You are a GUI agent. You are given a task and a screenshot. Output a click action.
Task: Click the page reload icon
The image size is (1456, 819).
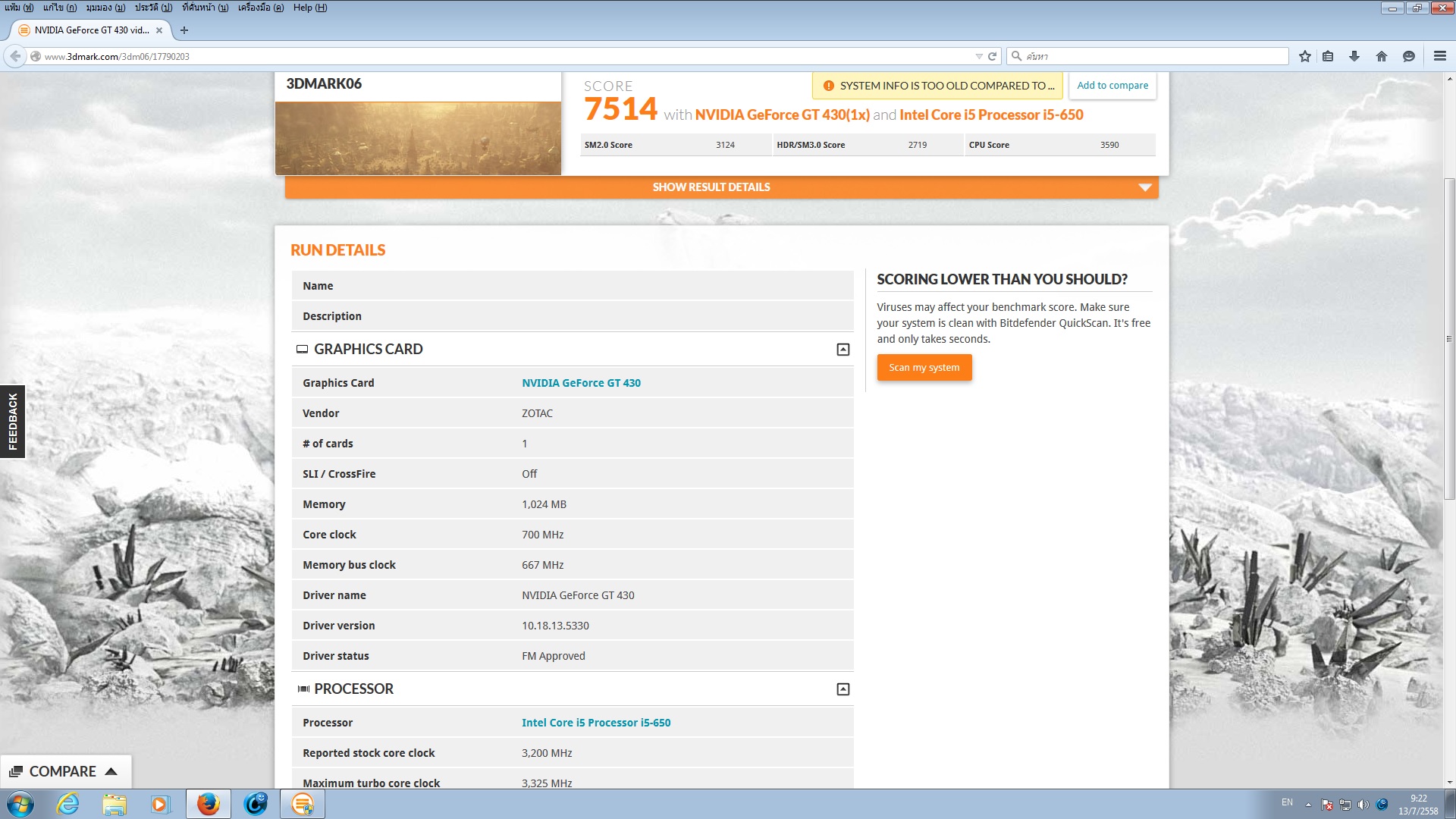[992, 56]
